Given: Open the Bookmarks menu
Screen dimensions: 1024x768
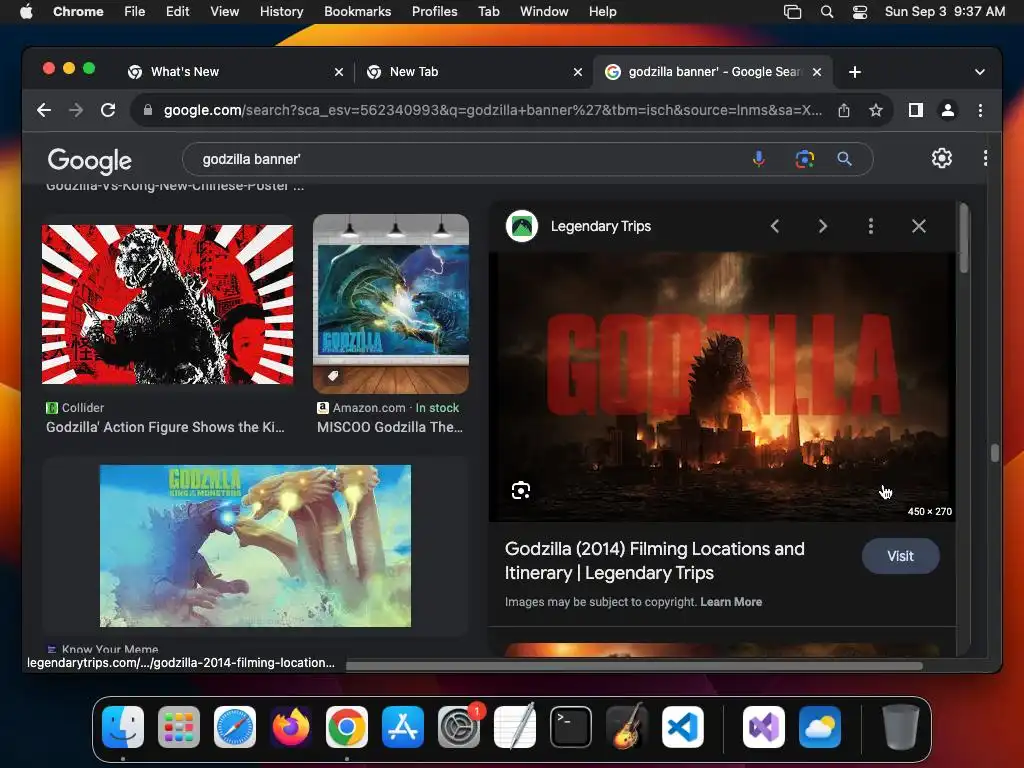Looking at the screenshot, I should pos(357,12).
